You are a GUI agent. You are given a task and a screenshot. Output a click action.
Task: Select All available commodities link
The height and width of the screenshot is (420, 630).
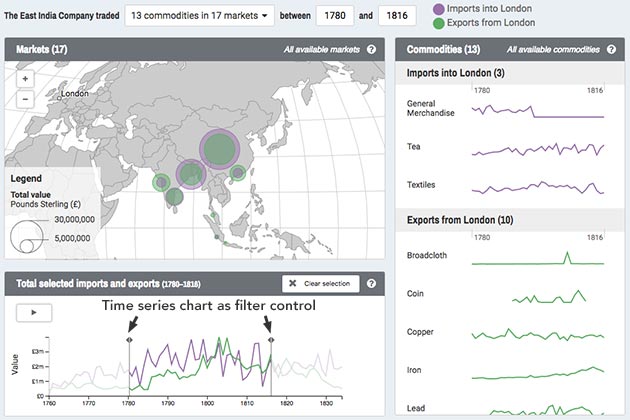coord(553,49)
